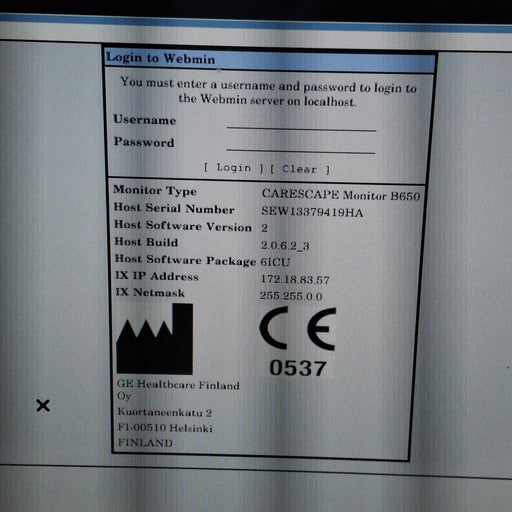
Task: Click the Host Software Package value 6ICU
Action: 275,262
